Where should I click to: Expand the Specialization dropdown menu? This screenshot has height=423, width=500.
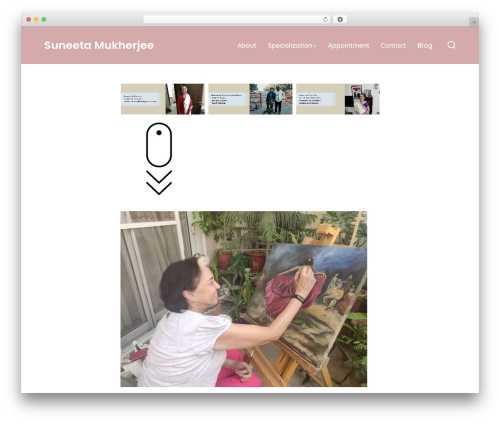pos(292,46)
